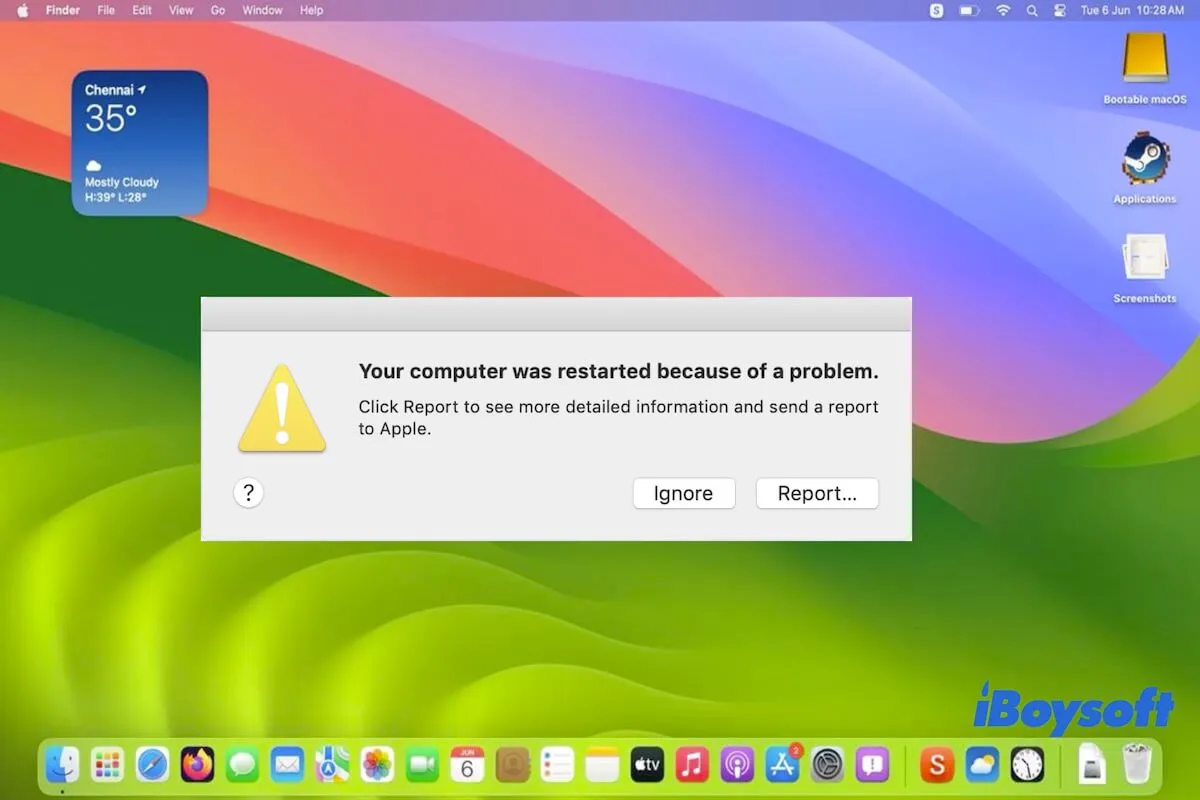Dismiss the alert by clicking Ignore

(x=683, y=493)
